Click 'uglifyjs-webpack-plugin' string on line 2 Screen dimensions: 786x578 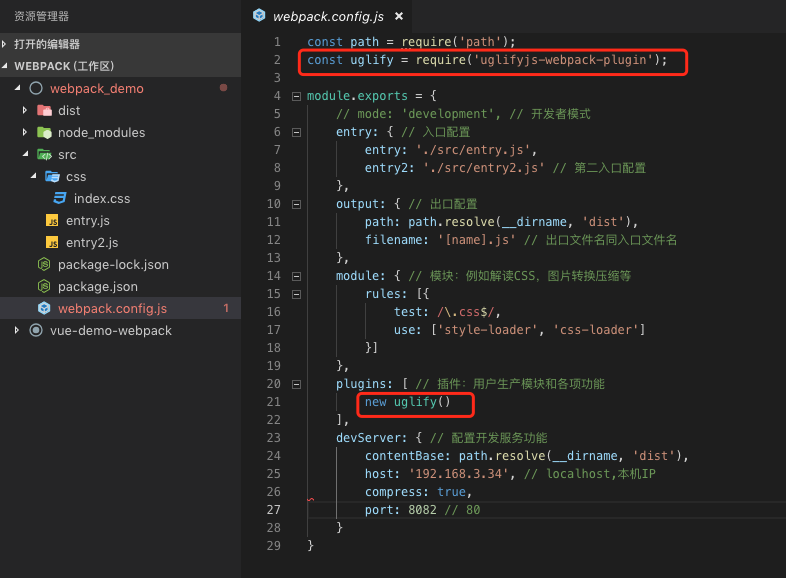point(563,60)
